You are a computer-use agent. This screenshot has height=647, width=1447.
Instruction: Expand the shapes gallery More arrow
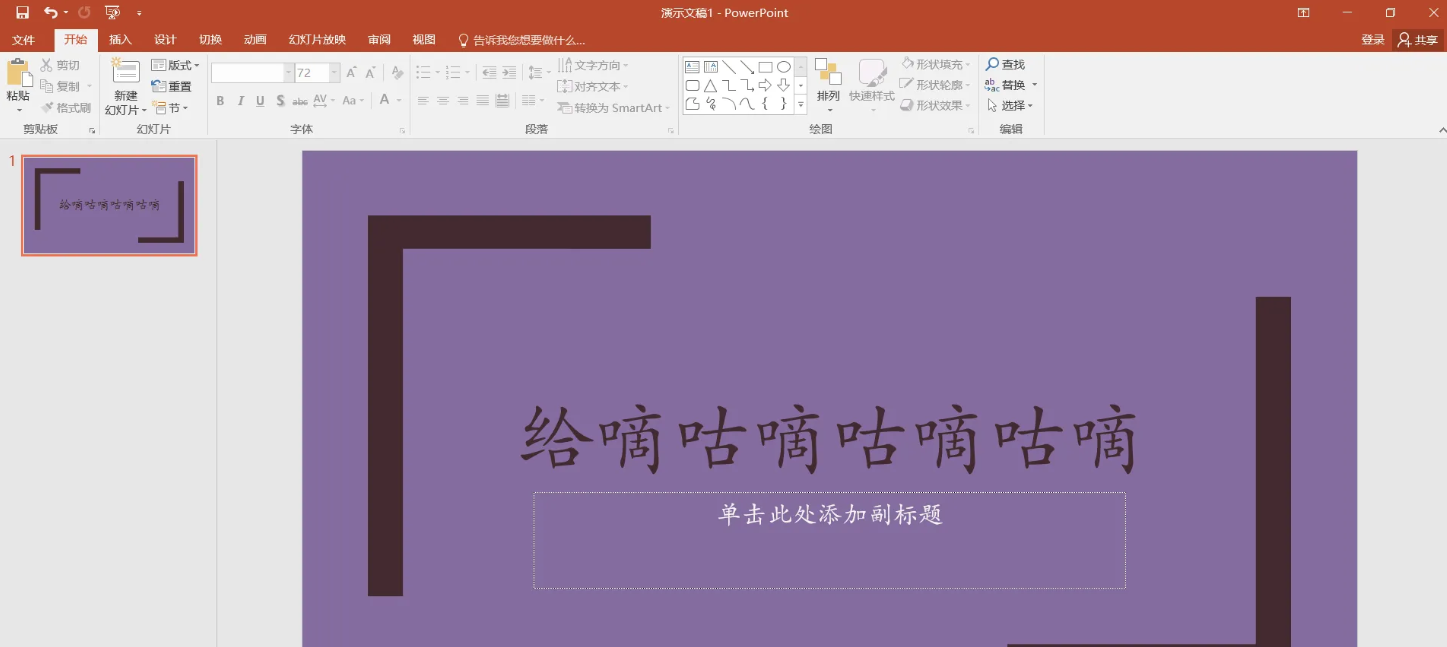(x=801, y=104)
